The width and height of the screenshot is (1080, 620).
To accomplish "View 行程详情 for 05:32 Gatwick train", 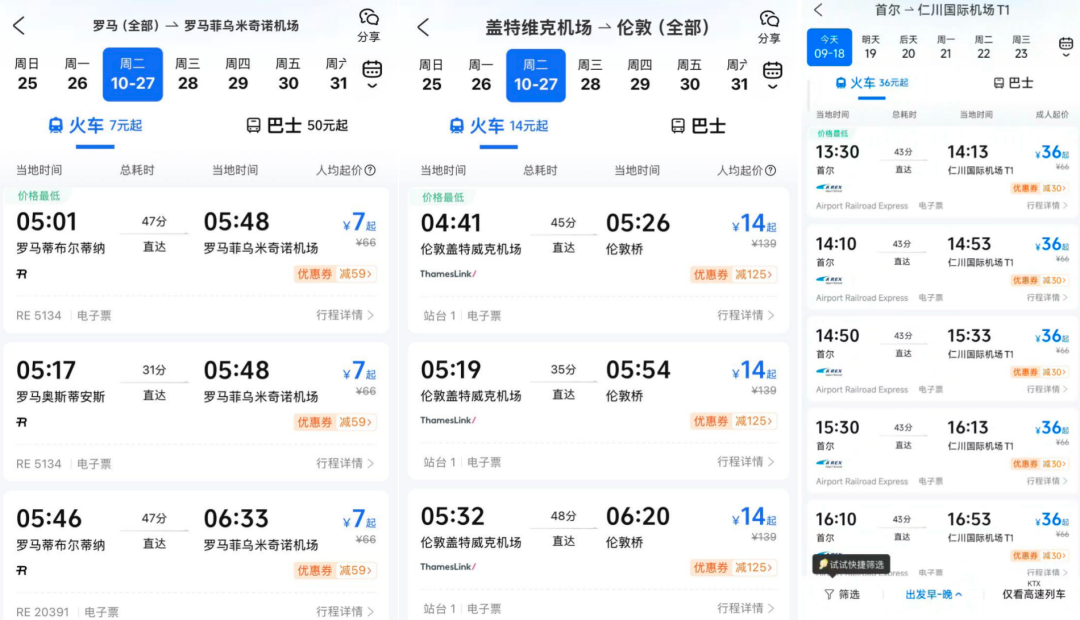I will (746, 608).
